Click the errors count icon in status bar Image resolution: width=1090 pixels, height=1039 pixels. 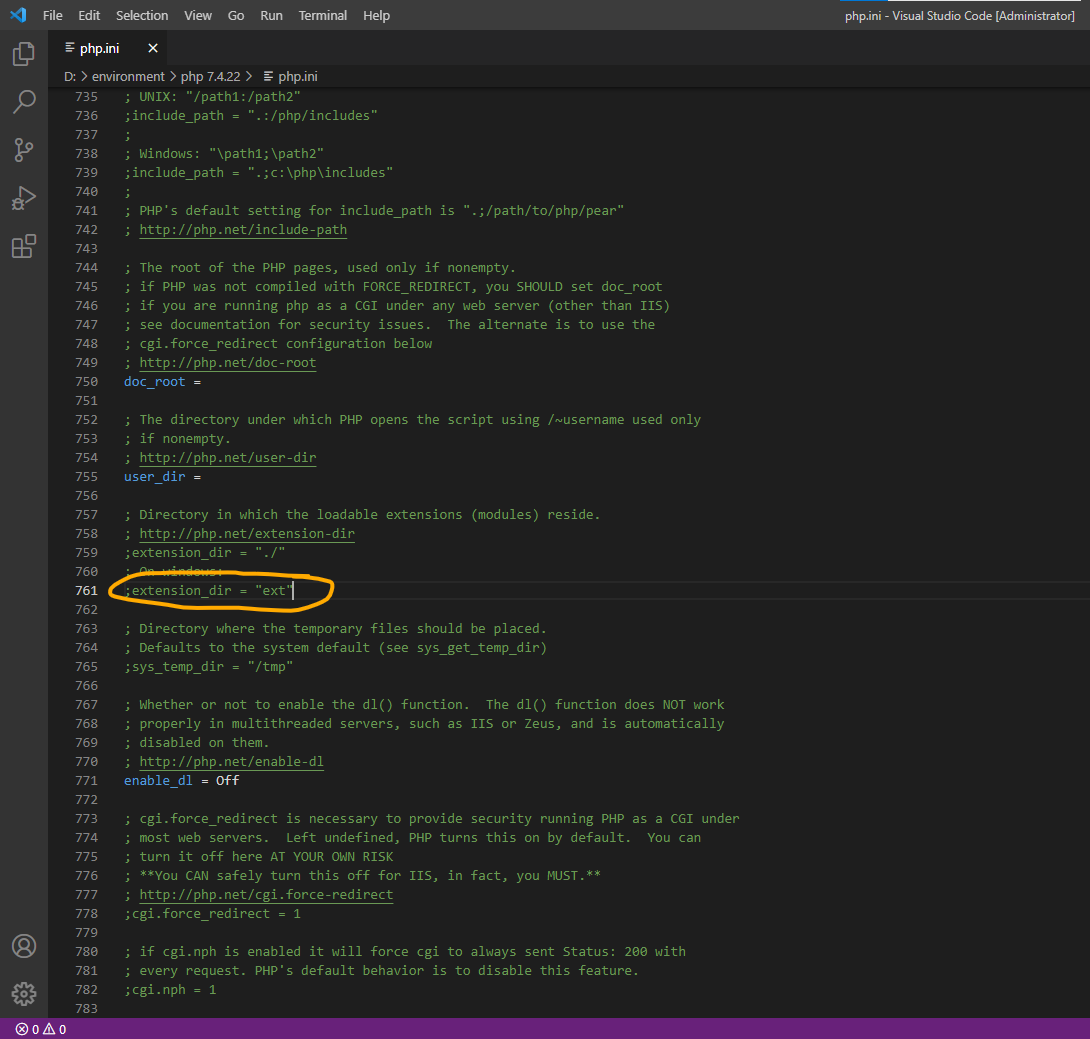22,1029
